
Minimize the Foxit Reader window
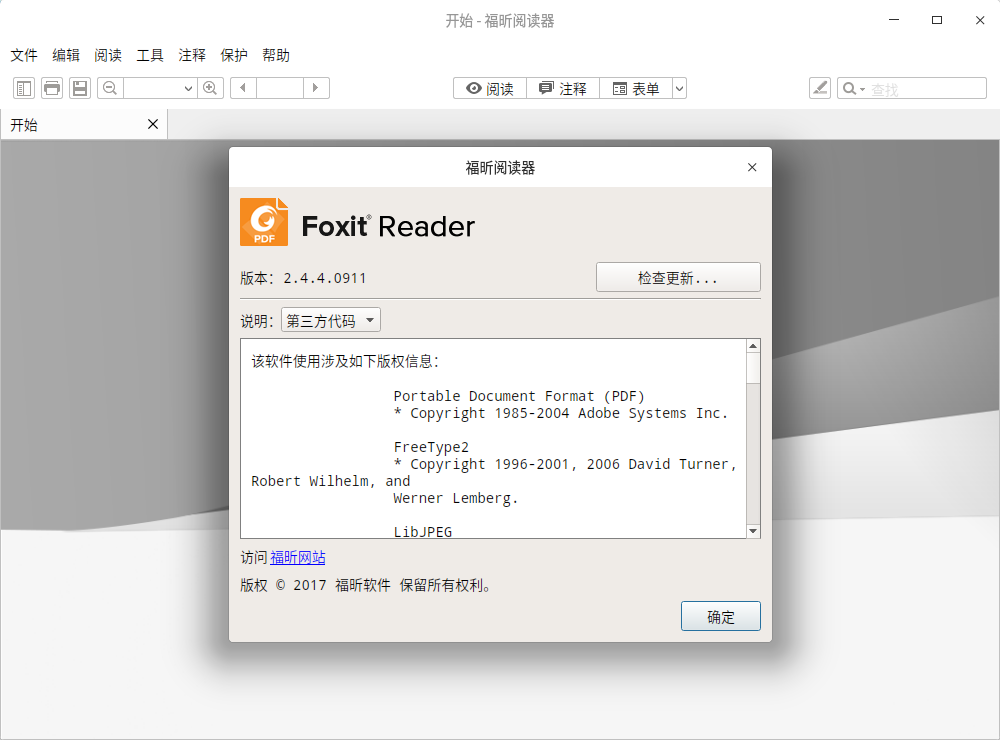tap(894, 20)
